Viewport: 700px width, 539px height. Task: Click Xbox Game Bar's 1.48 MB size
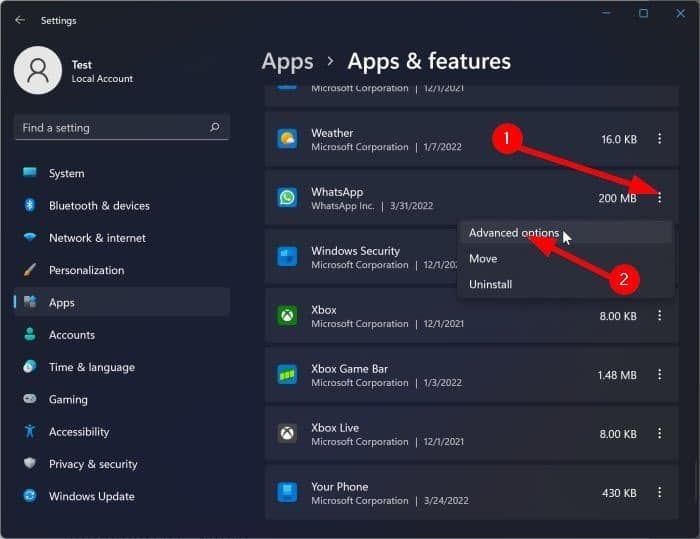coord(617,375)
